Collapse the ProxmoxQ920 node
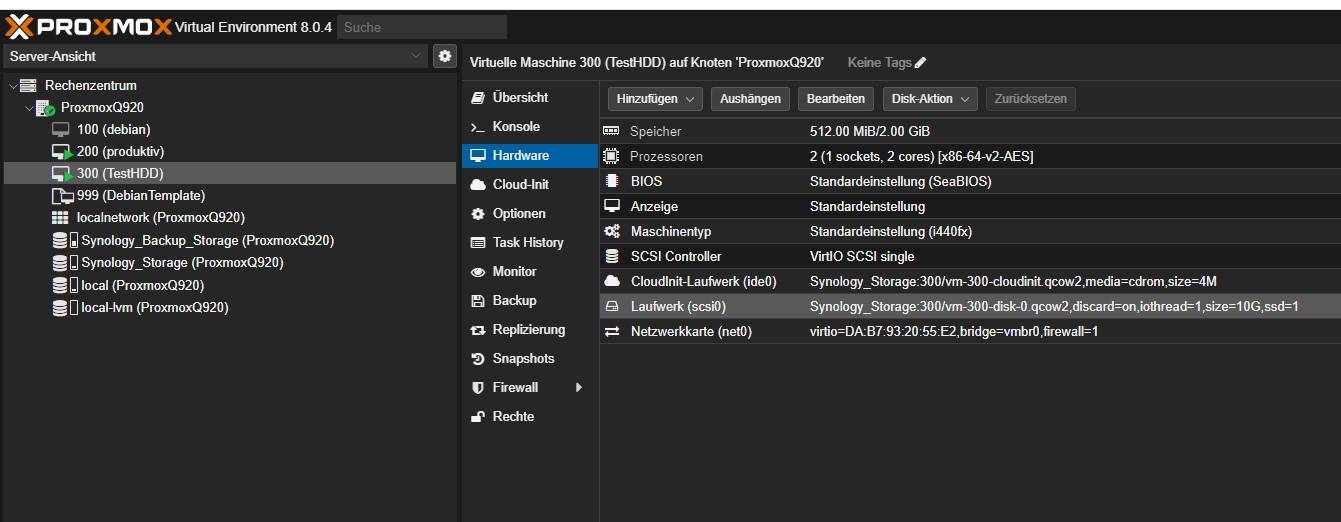Viewport: 1341px width, 522px height. click(29, 108)
